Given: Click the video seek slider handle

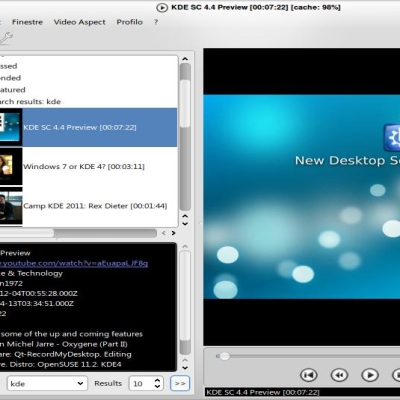Looking at the screenshot, I should [x=225, y=356].
